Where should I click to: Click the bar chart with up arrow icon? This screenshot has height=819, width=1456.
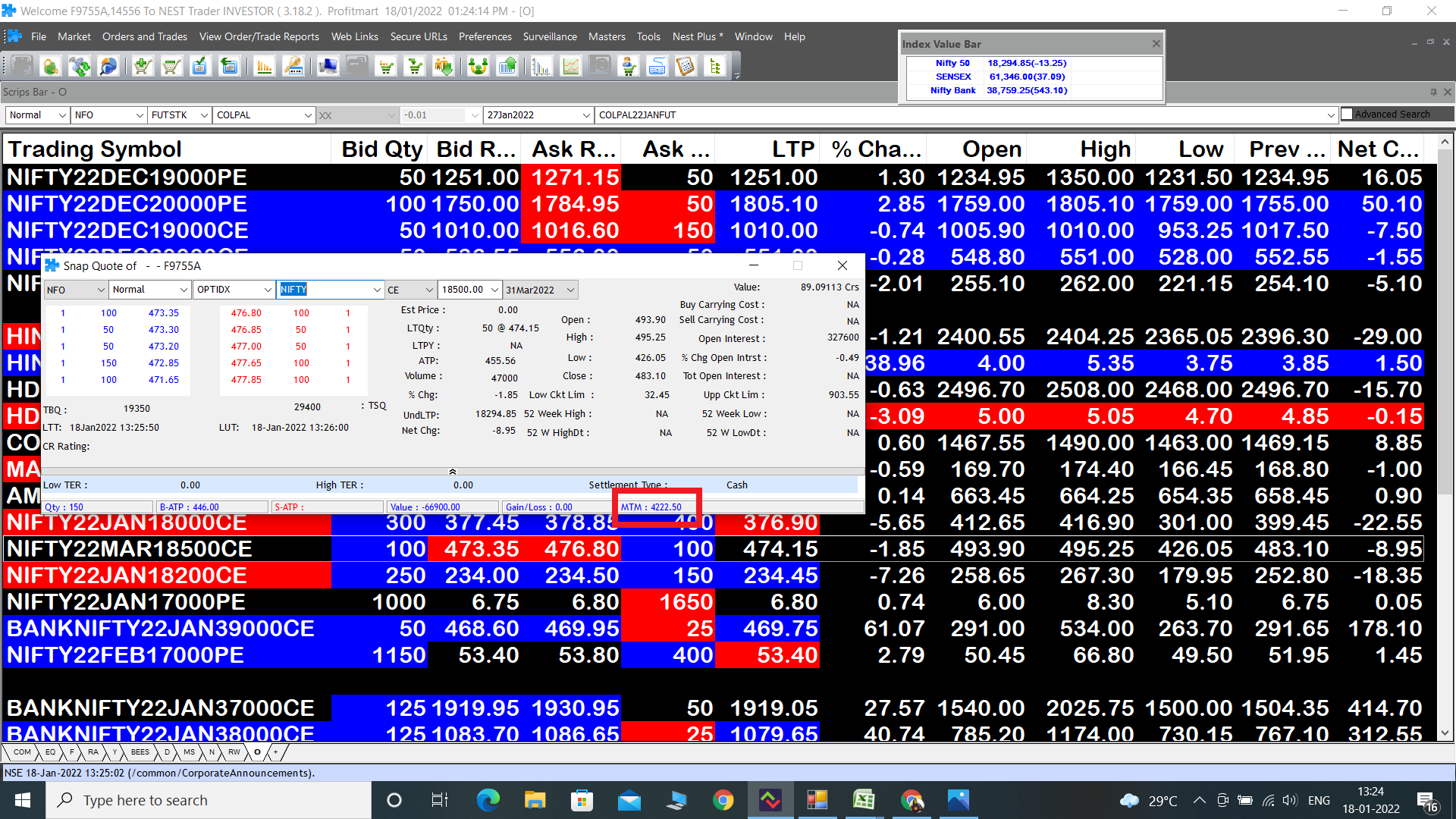(507, 67)
